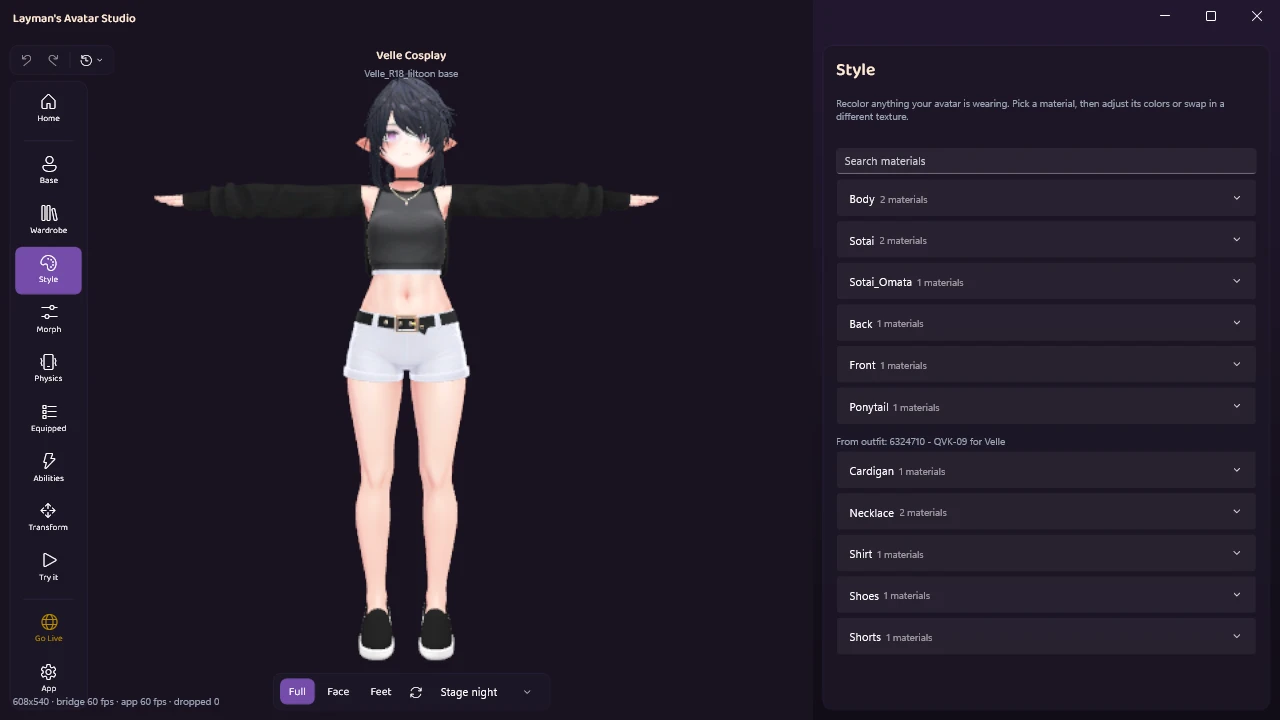Expand the Front materials group
1280x720 pixels.
[x=1046, y=365]
